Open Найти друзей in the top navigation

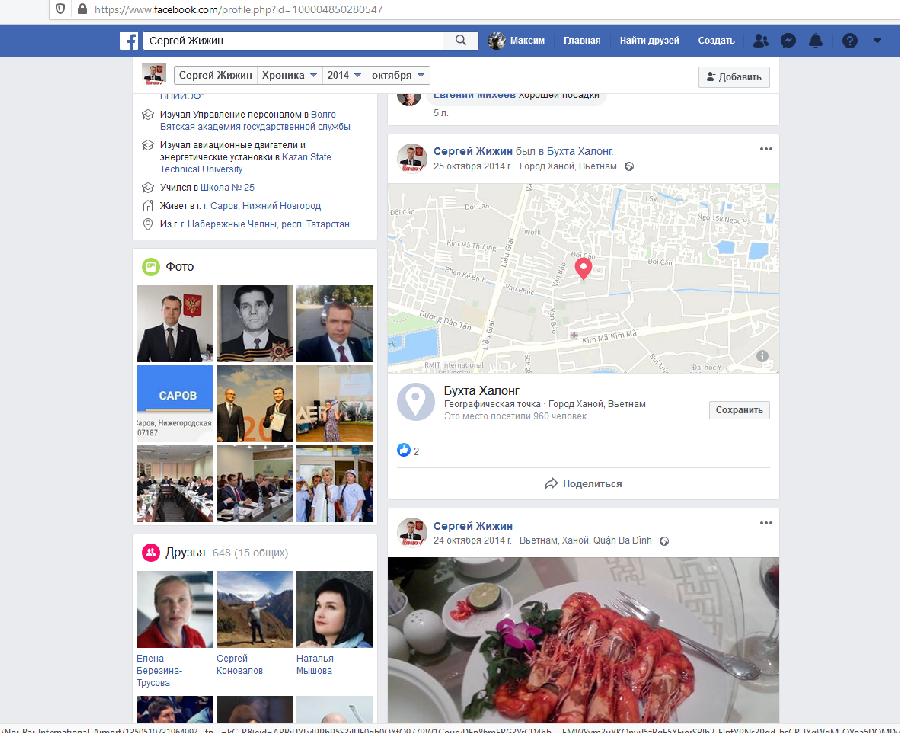[x=649, y=41]
